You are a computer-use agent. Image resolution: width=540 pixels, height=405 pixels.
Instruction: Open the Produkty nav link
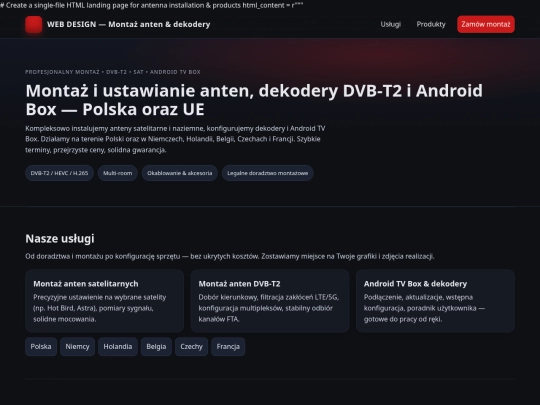coord(431,24)
